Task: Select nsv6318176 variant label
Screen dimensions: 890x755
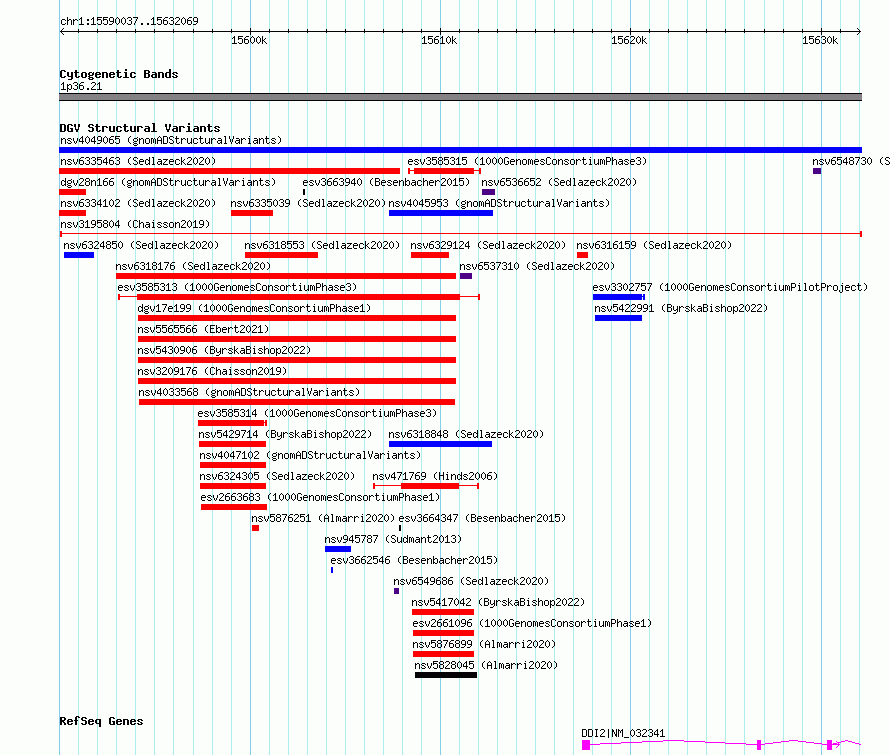Action: [x=193, y=266]
